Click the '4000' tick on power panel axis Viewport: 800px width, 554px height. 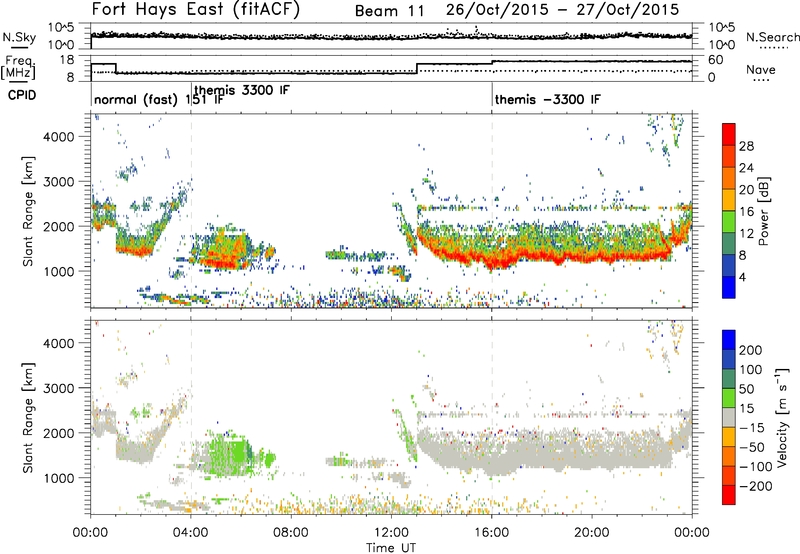point(59,137)
